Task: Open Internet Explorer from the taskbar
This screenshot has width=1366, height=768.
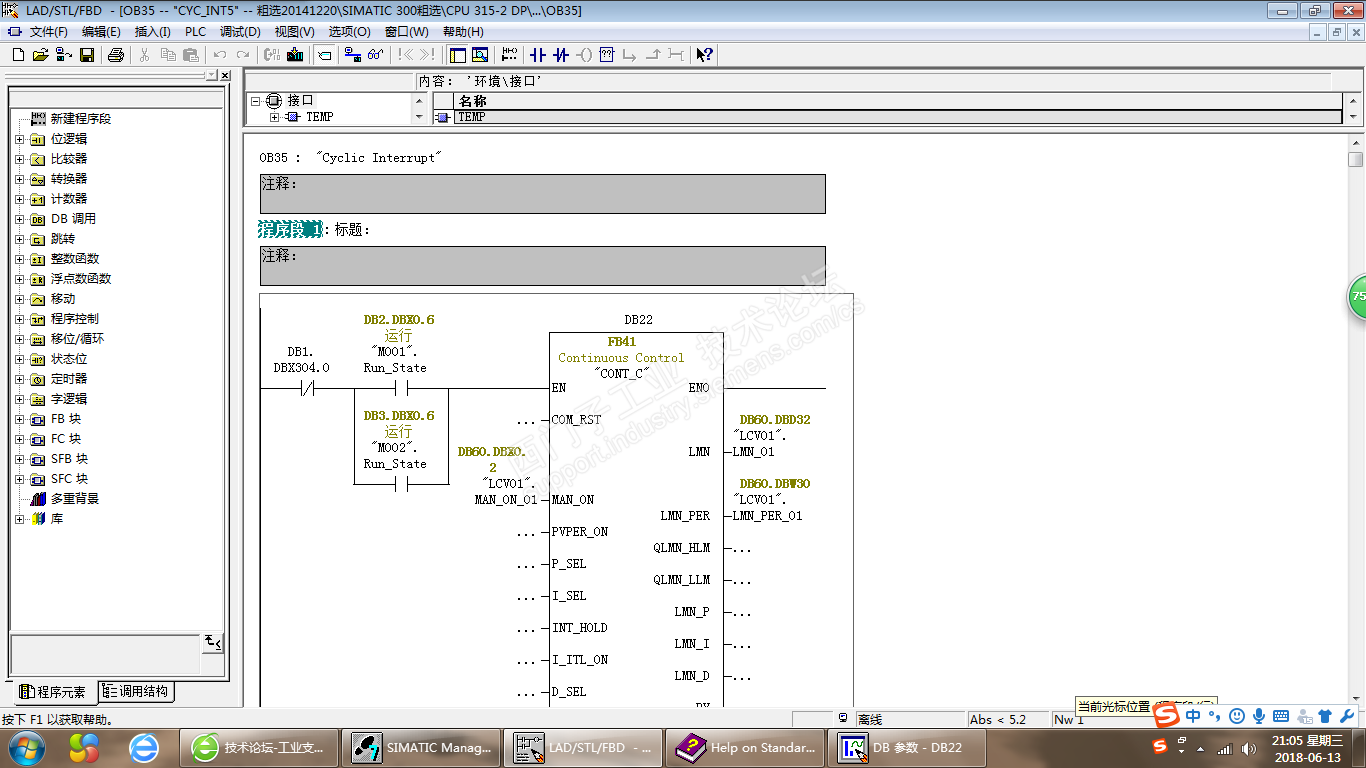Action: [x=145, y=747]
